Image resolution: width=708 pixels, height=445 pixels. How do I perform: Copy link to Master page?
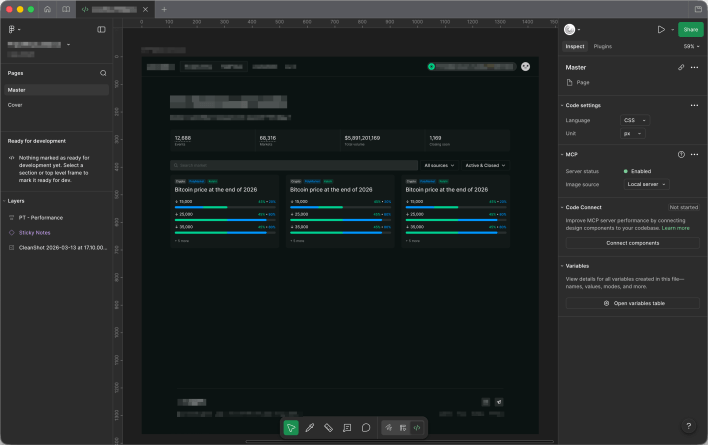681,67
